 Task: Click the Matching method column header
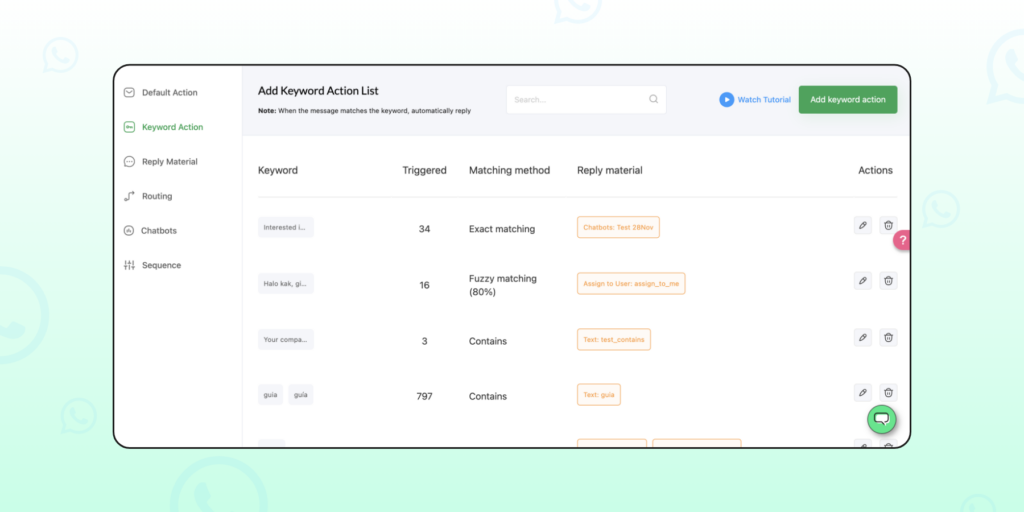pyautogui.click(x=509, y=170)
